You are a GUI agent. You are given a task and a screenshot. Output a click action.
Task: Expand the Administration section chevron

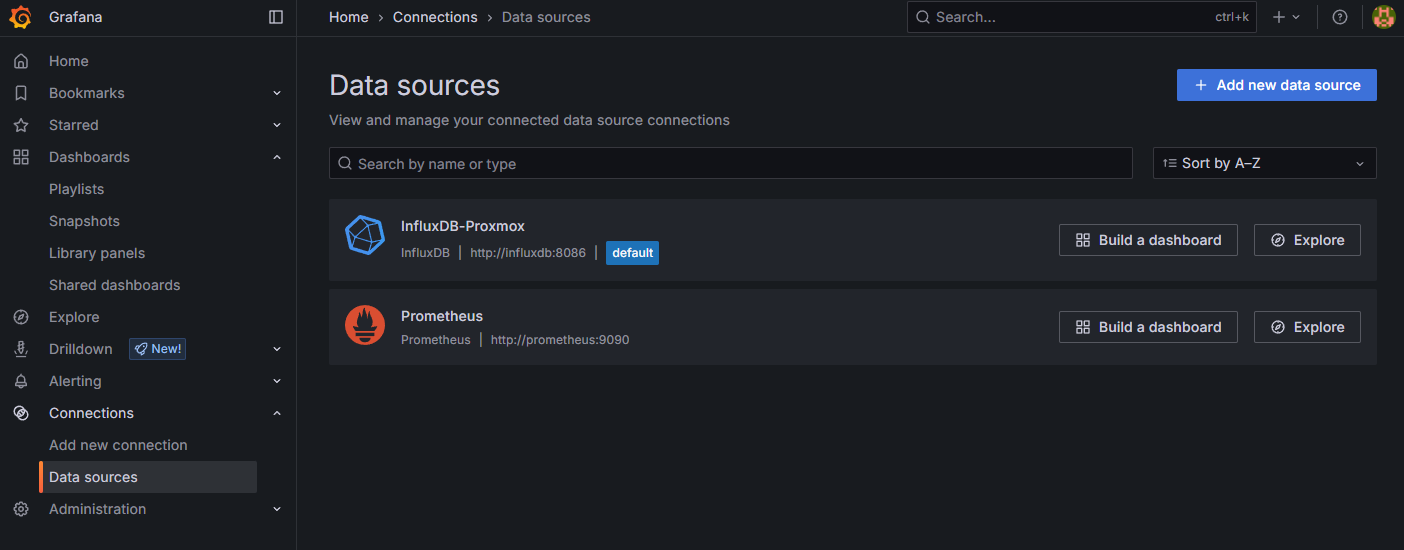tap(277, 509)
